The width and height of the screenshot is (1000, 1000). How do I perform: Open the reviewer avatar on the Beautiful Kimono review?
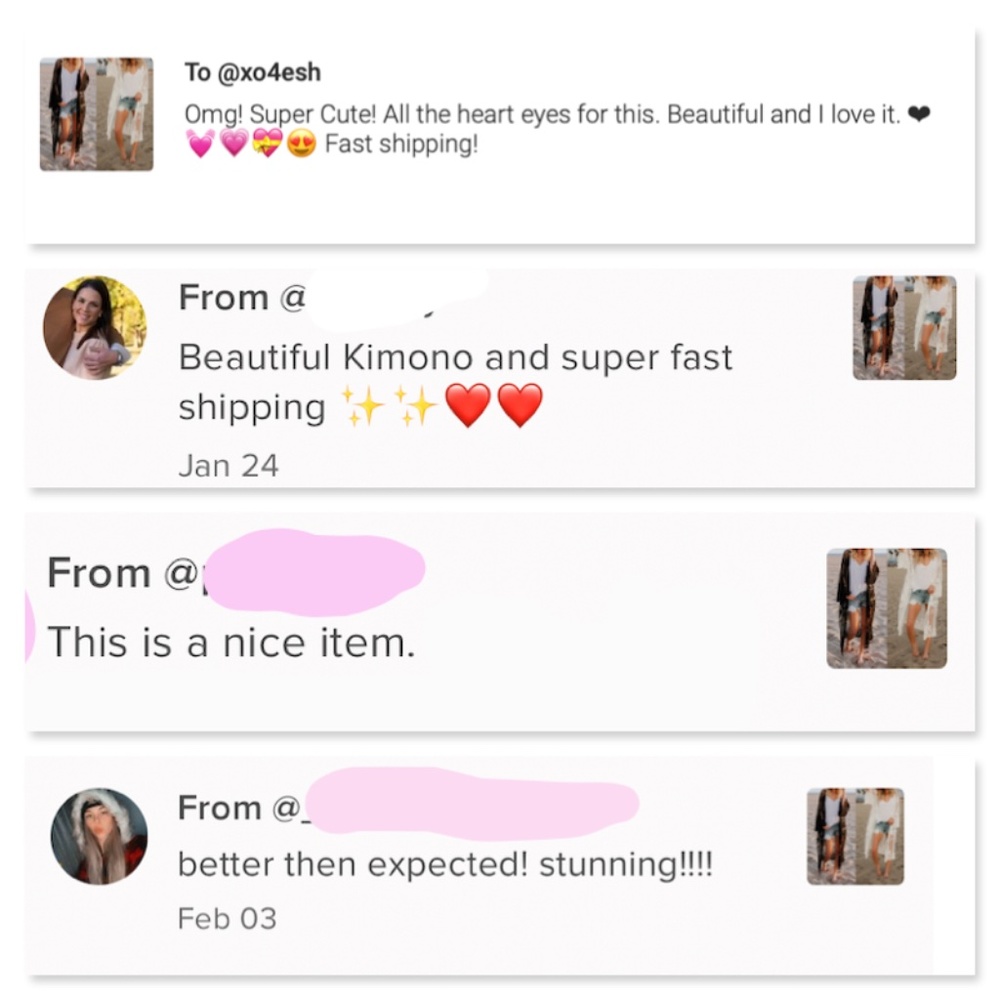[x=94, y=327]
